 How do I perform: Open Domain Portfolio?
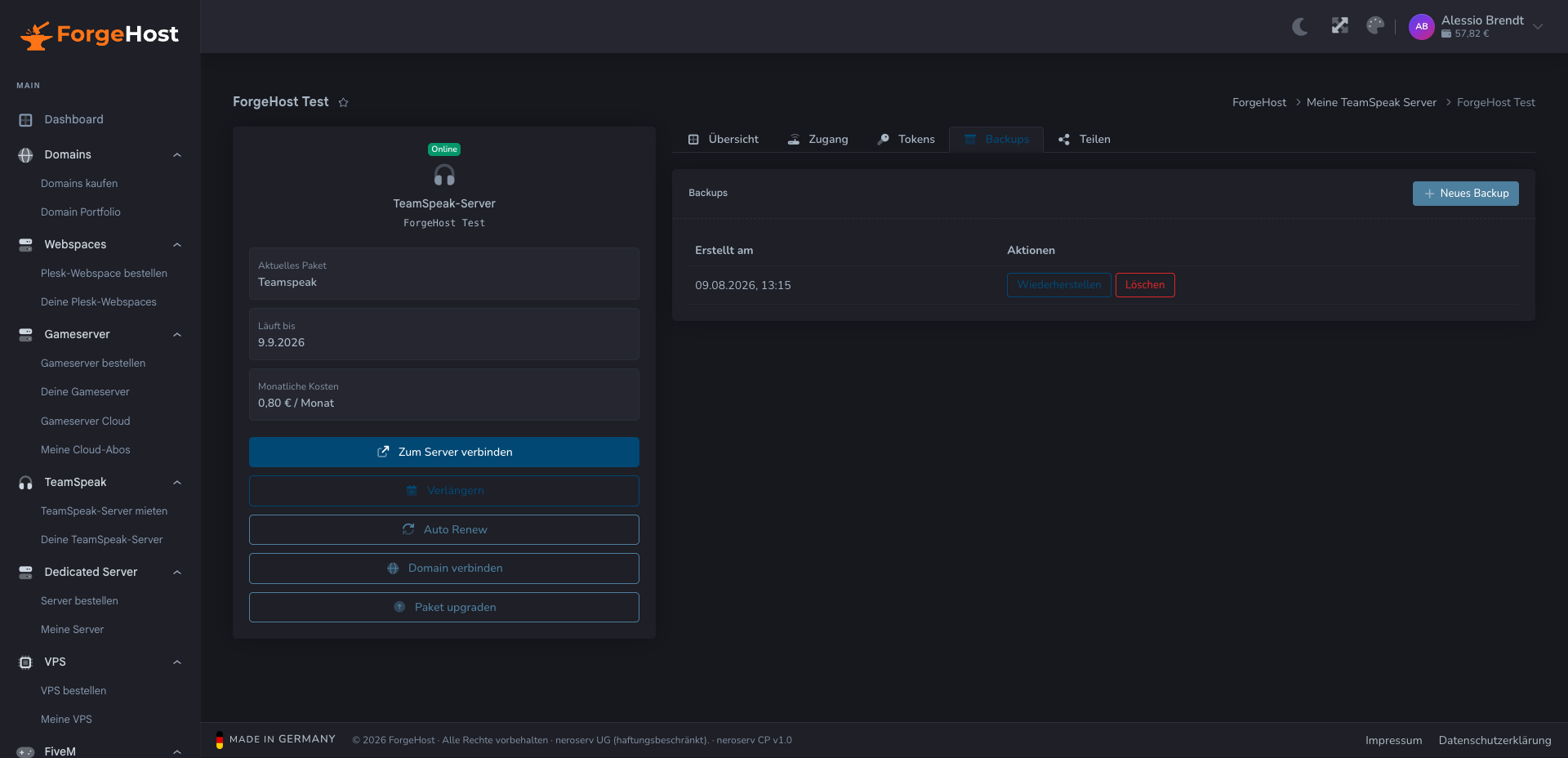click(81, 212)
